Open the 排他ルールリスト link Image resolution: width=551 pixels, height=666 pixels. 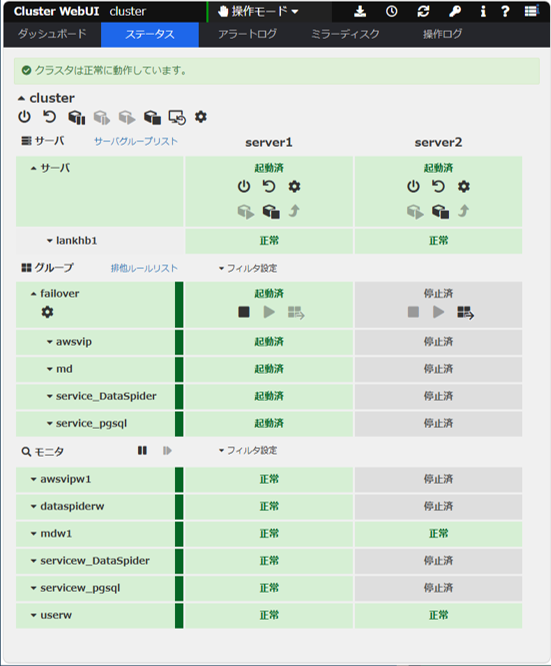pyautogui.click(x=144, y=268)
